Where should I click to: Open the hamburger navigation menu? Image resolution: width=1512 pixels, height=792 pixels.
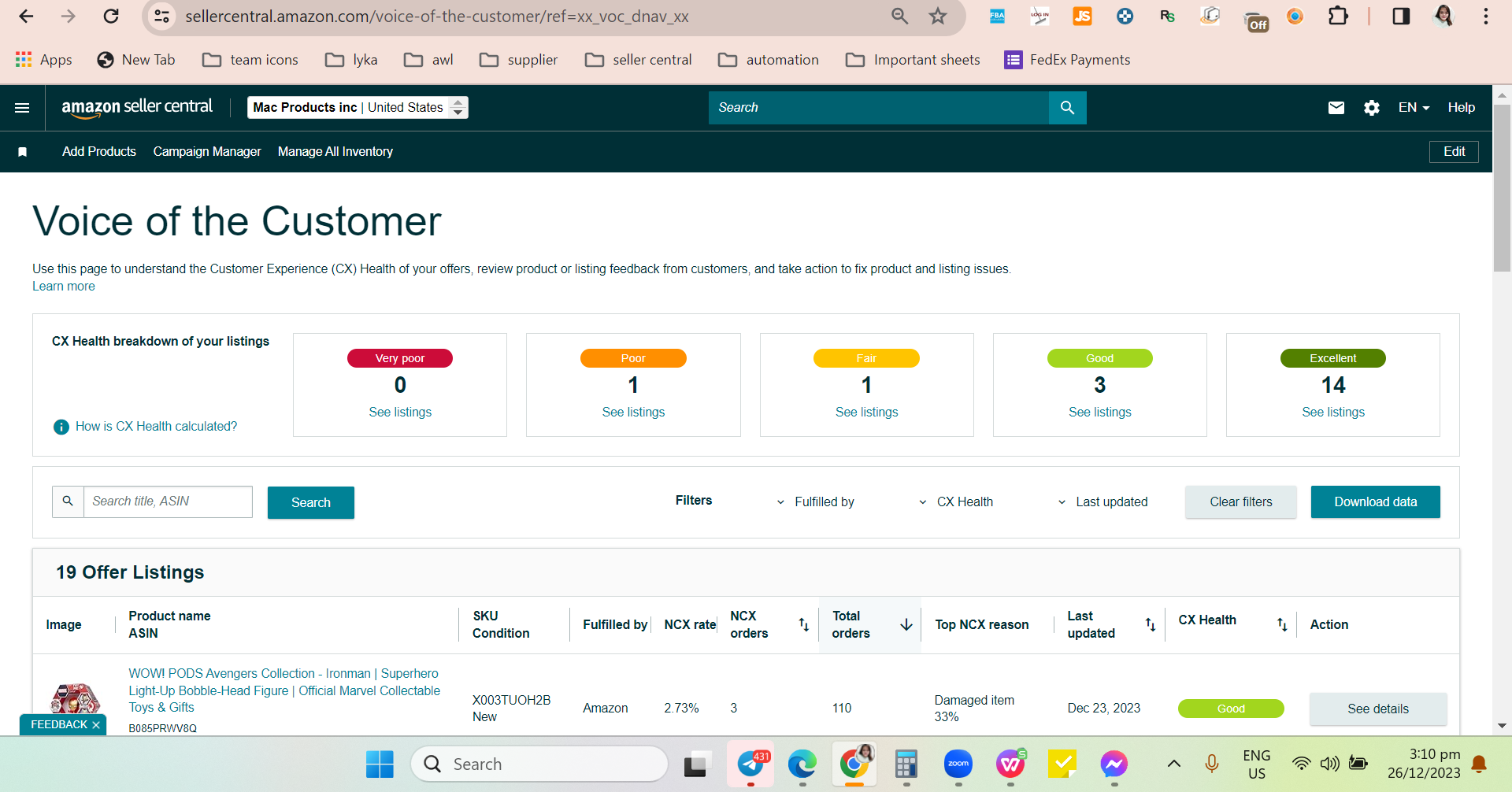point(22,108)
